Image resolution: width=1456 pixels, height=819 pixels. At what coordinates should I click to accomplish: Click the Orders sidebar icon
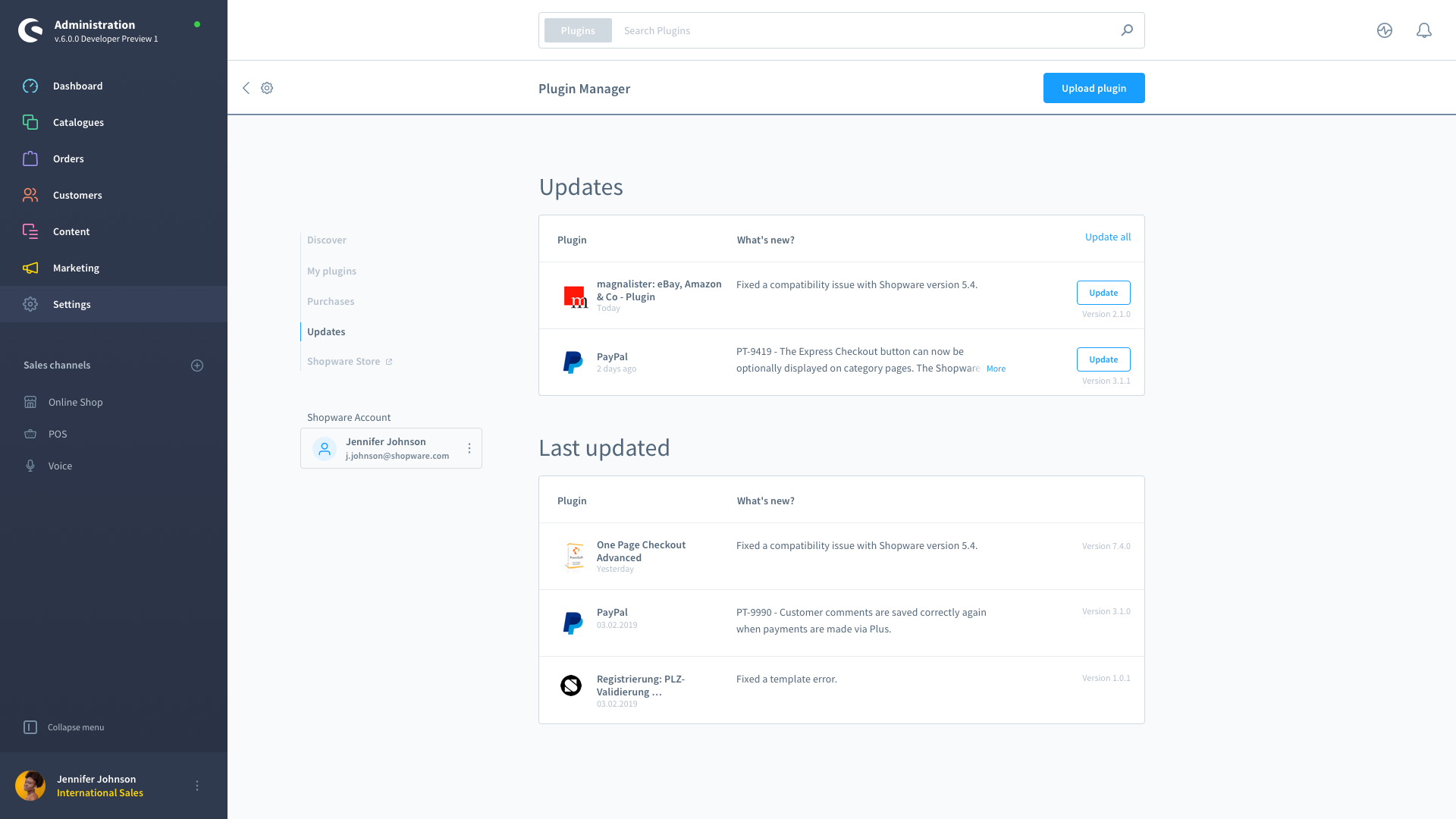(x=30, y=158)
